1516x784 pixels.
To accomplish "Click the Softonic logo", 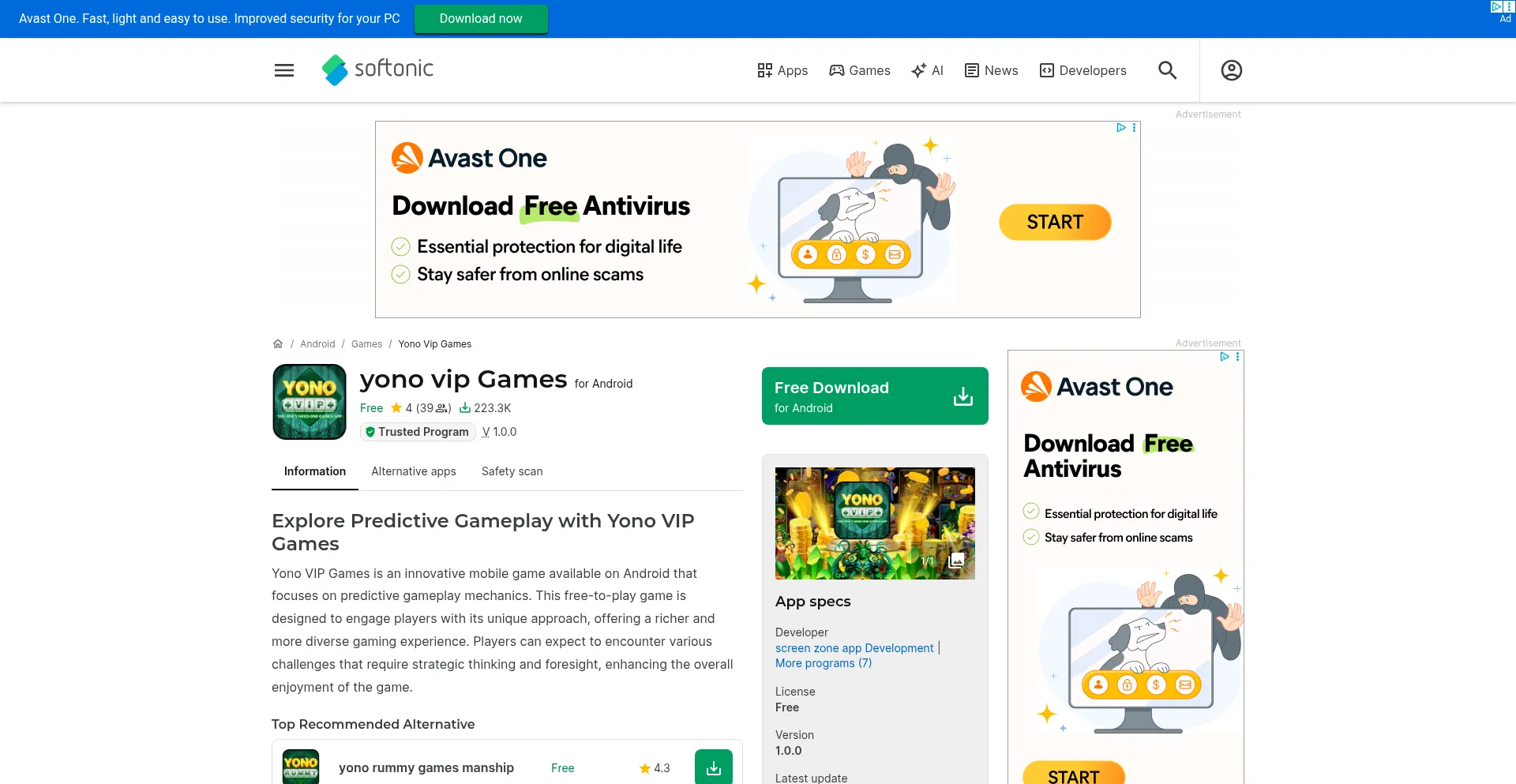I will 377,69.
